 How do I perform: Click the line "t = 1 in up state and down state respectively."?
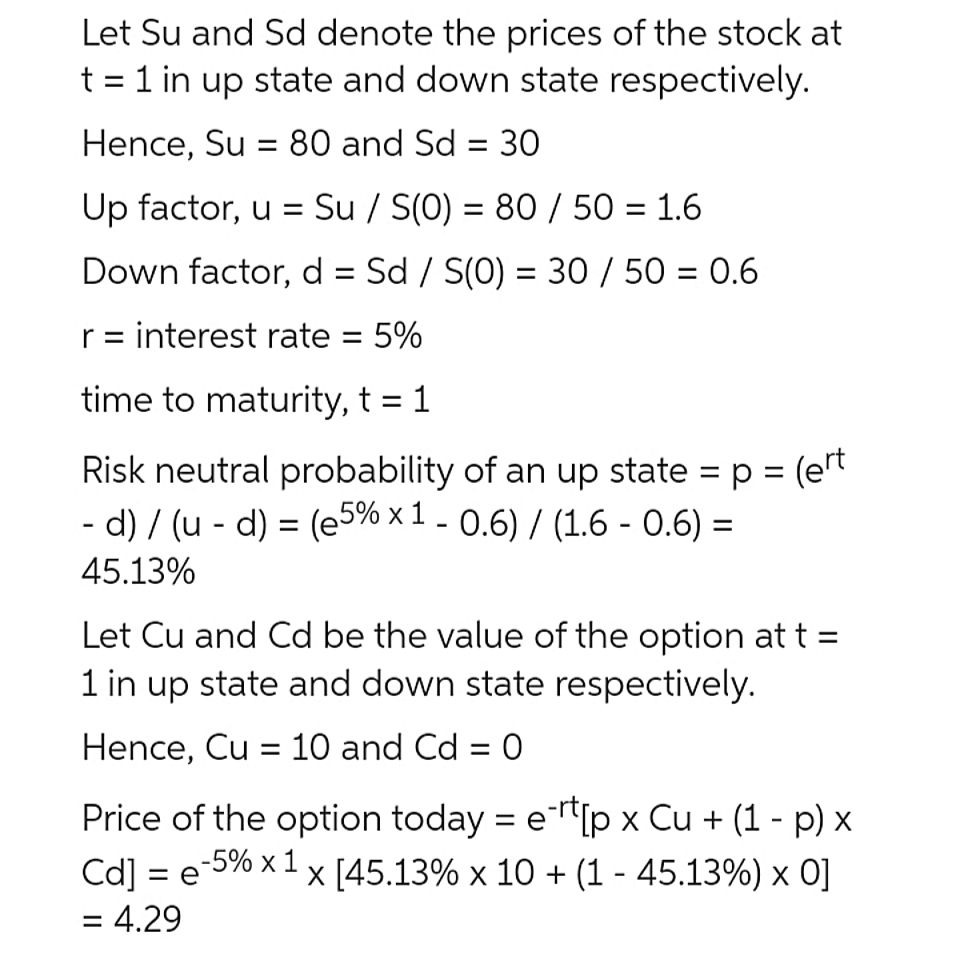pyautogui.click(x=444, y=81)
